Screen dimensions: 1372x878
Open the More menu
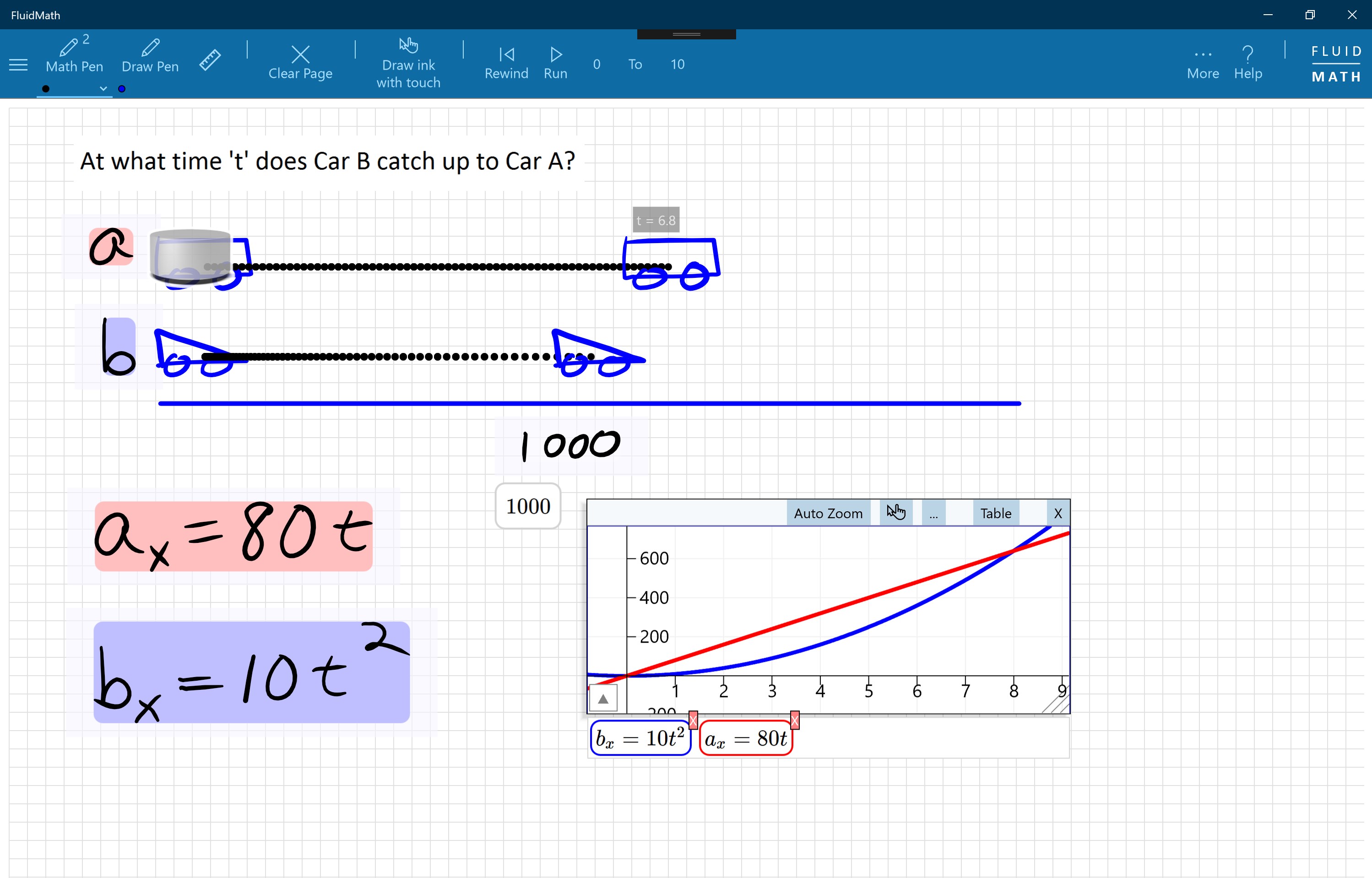[1202, 63]
